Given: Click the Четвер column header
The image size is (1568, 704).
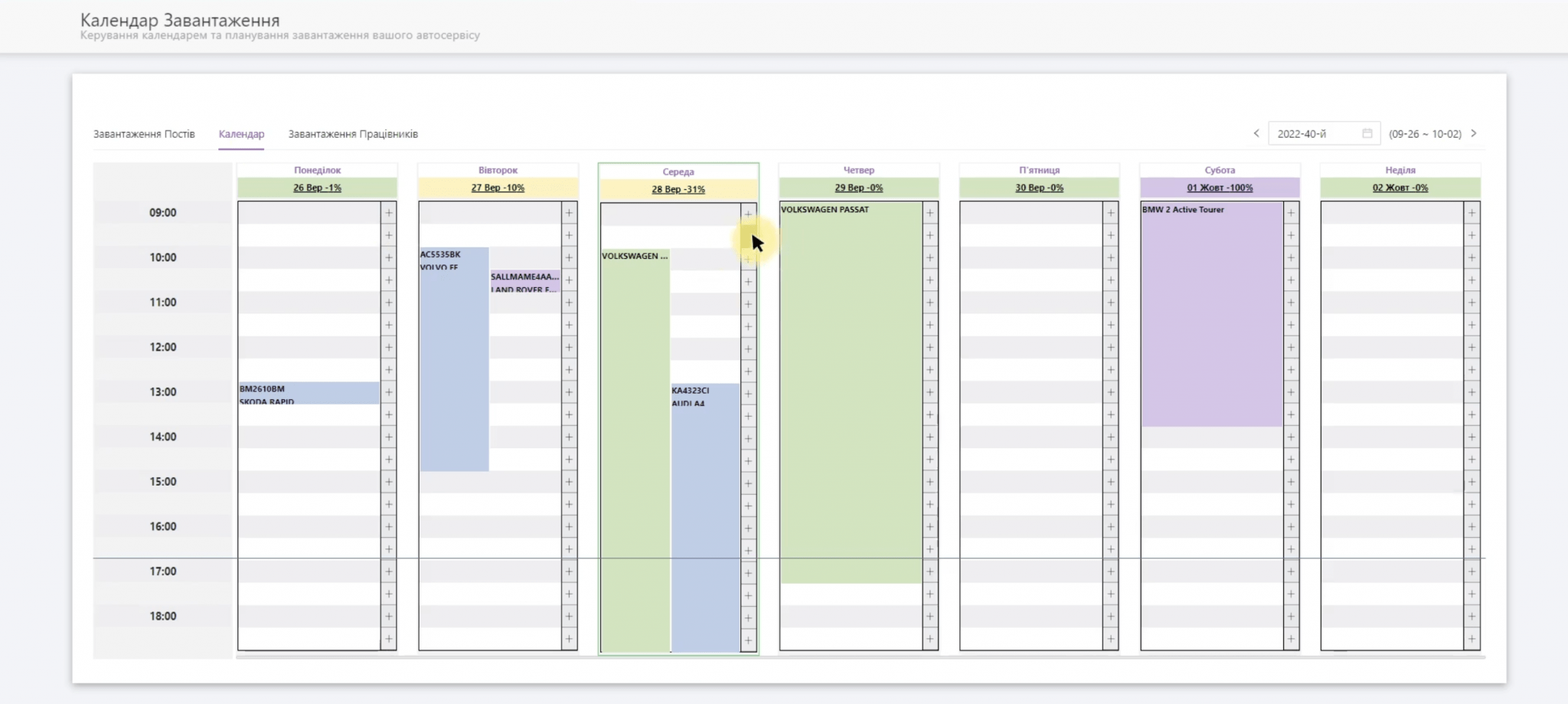Looking at the screenshot, I should point(859,170).
